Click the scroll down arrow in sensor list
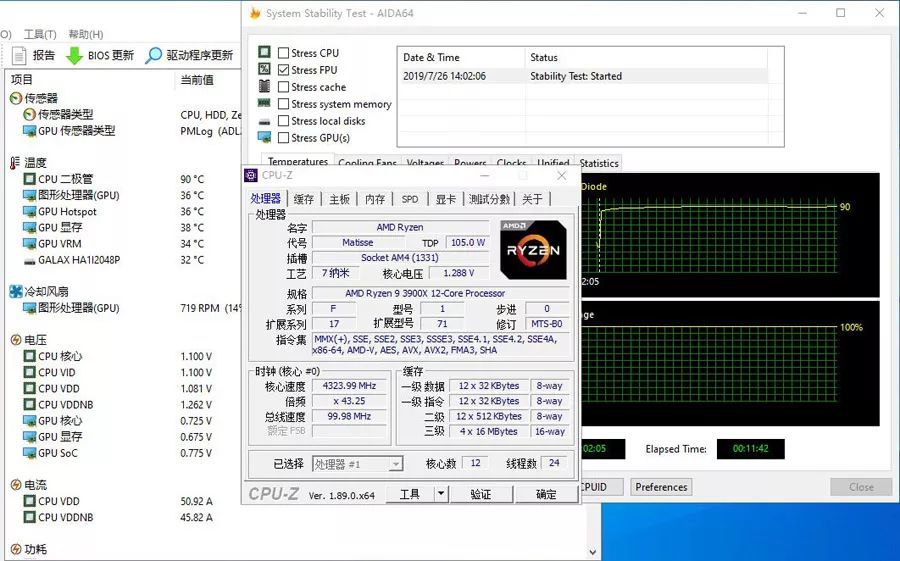The width and height of the screenshot is (900, 561). (592, 552)
